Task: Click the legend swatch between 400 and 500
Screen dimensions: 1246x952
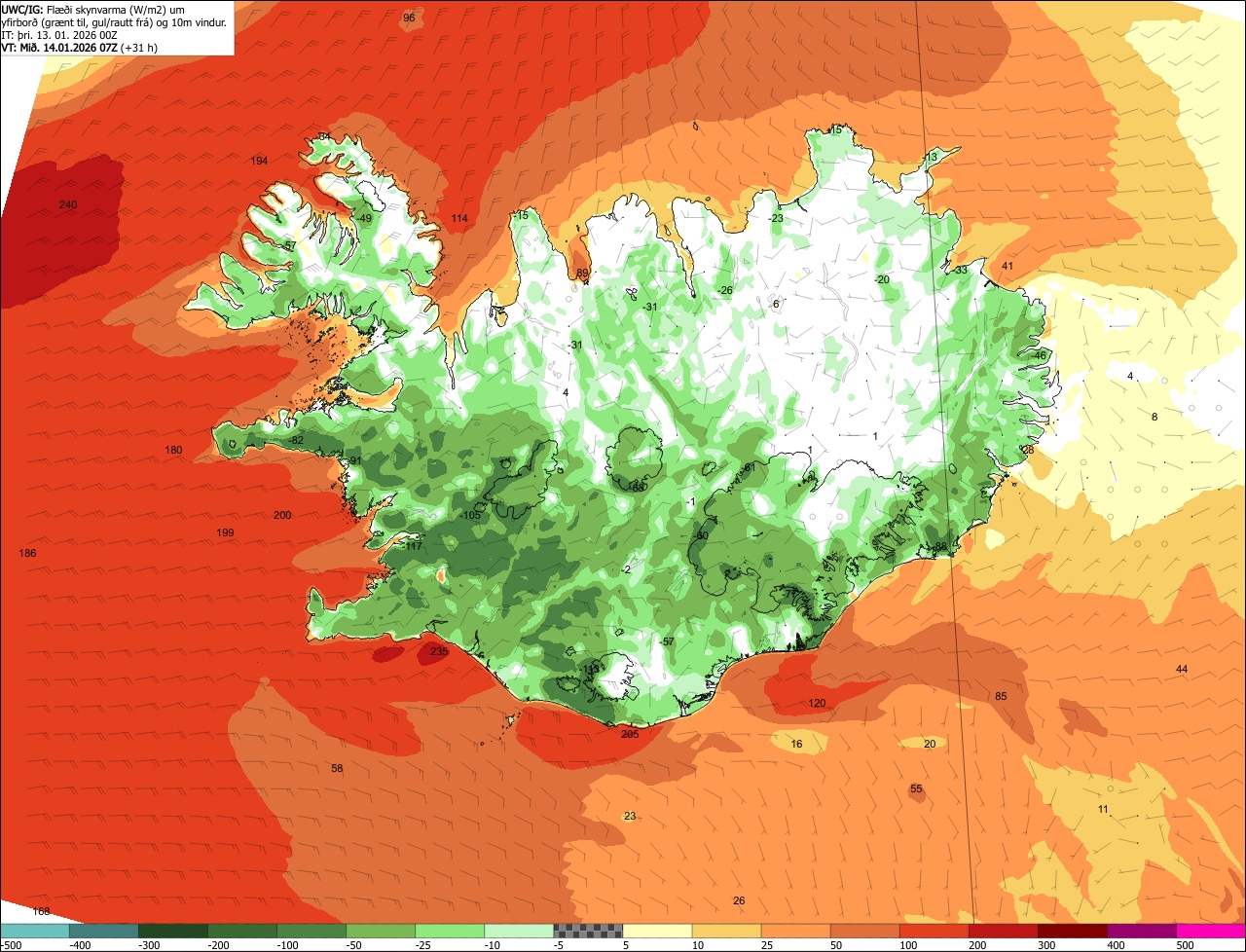Action: click(1142, 931)
